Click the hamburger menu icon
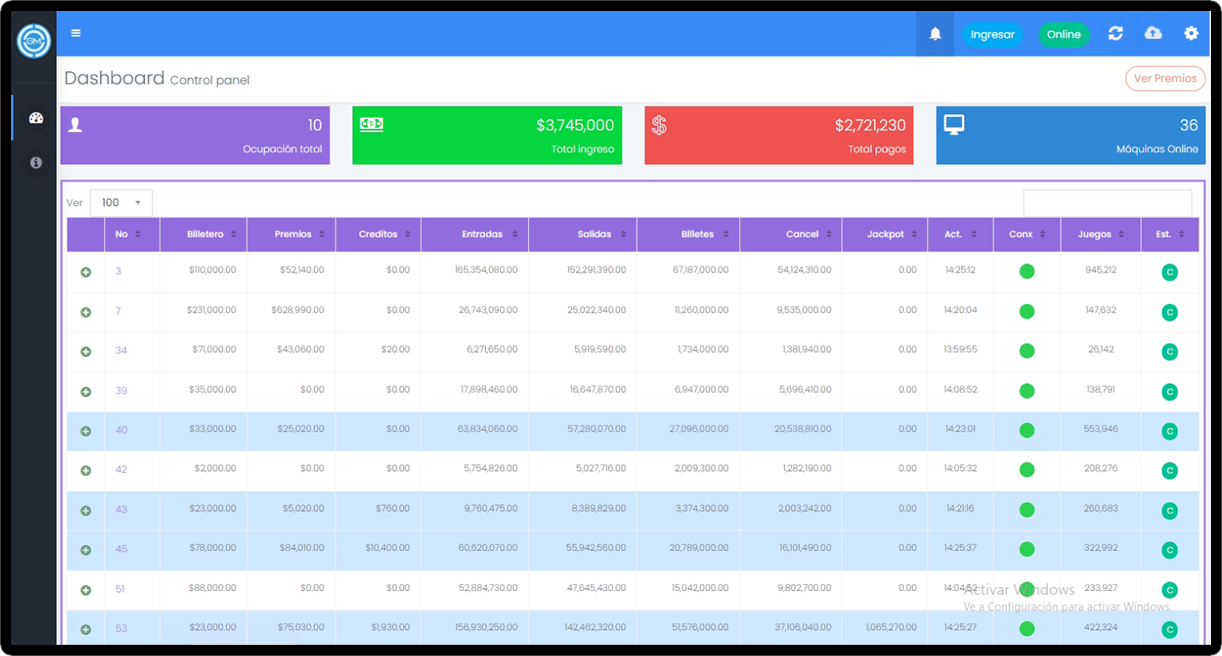 coord(76,34)
